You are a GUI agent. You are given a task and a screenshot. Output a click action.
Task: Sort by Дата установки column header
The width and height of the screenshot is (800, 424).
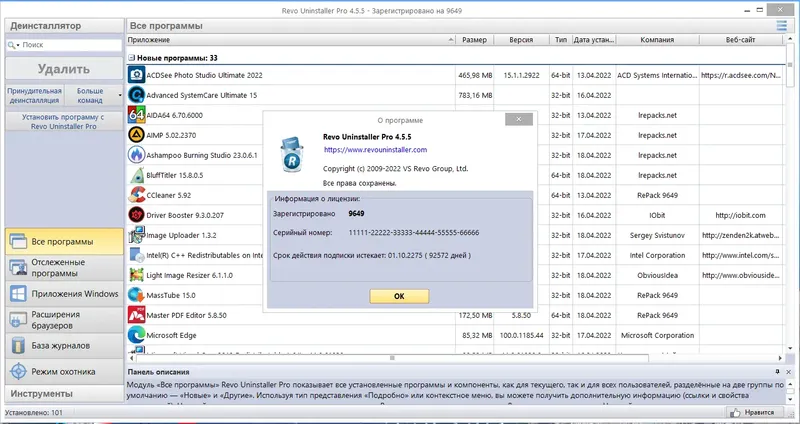pos(594,40)
